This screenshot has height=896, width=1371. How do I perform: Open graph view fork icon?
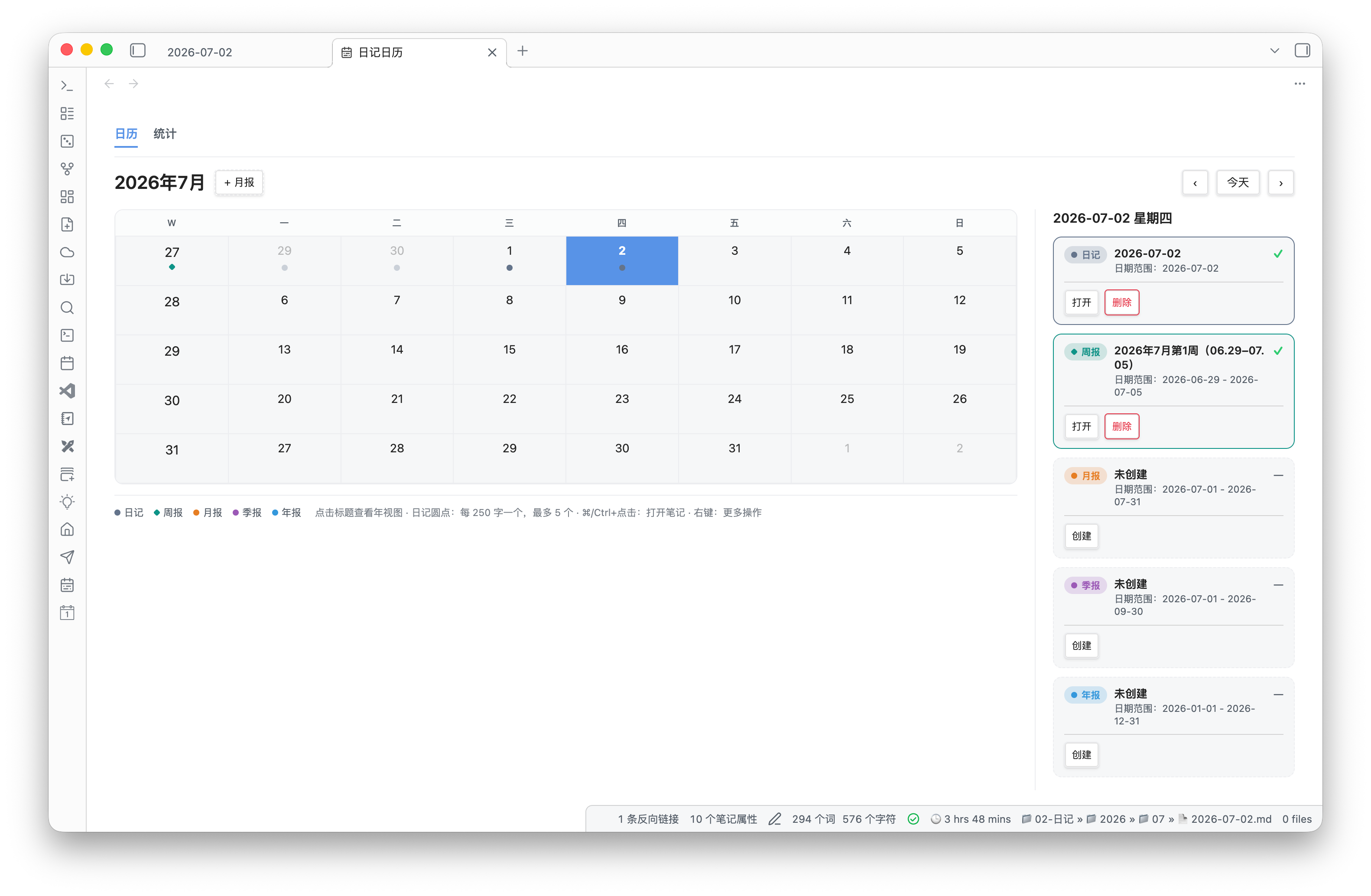(x=67, y=169)
